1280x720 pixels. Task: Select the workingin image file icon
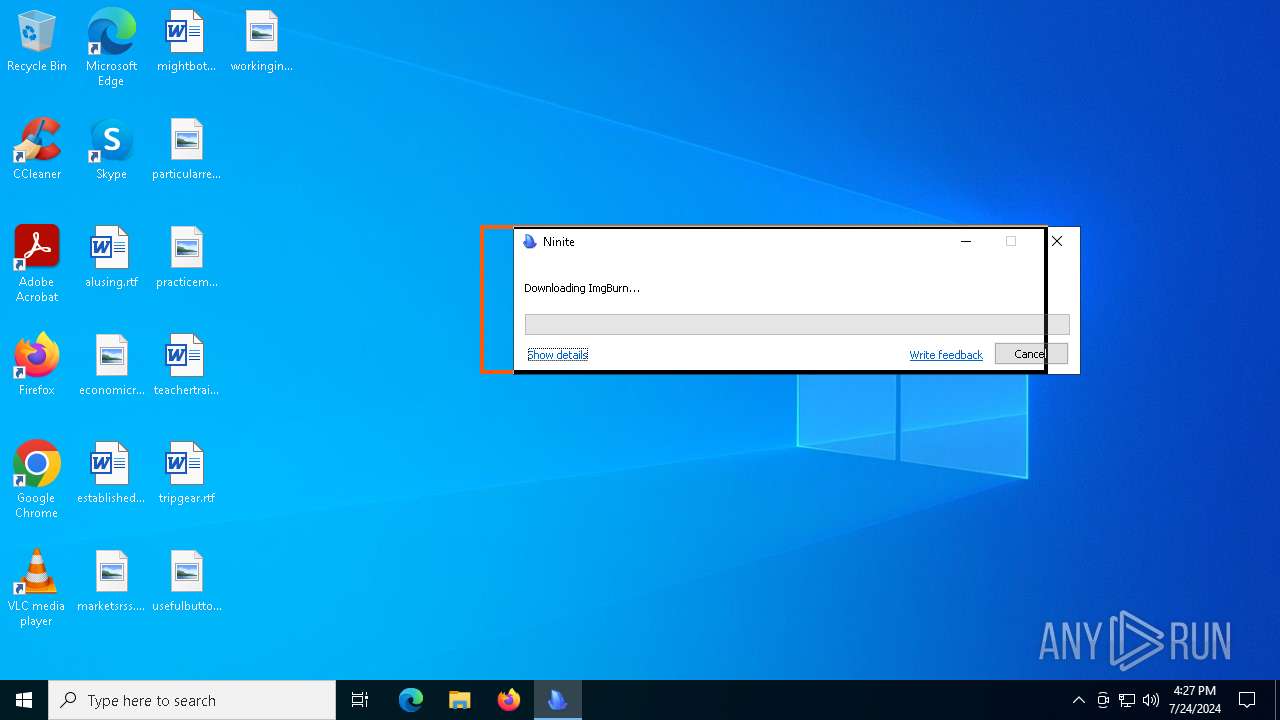click(261, 42)
